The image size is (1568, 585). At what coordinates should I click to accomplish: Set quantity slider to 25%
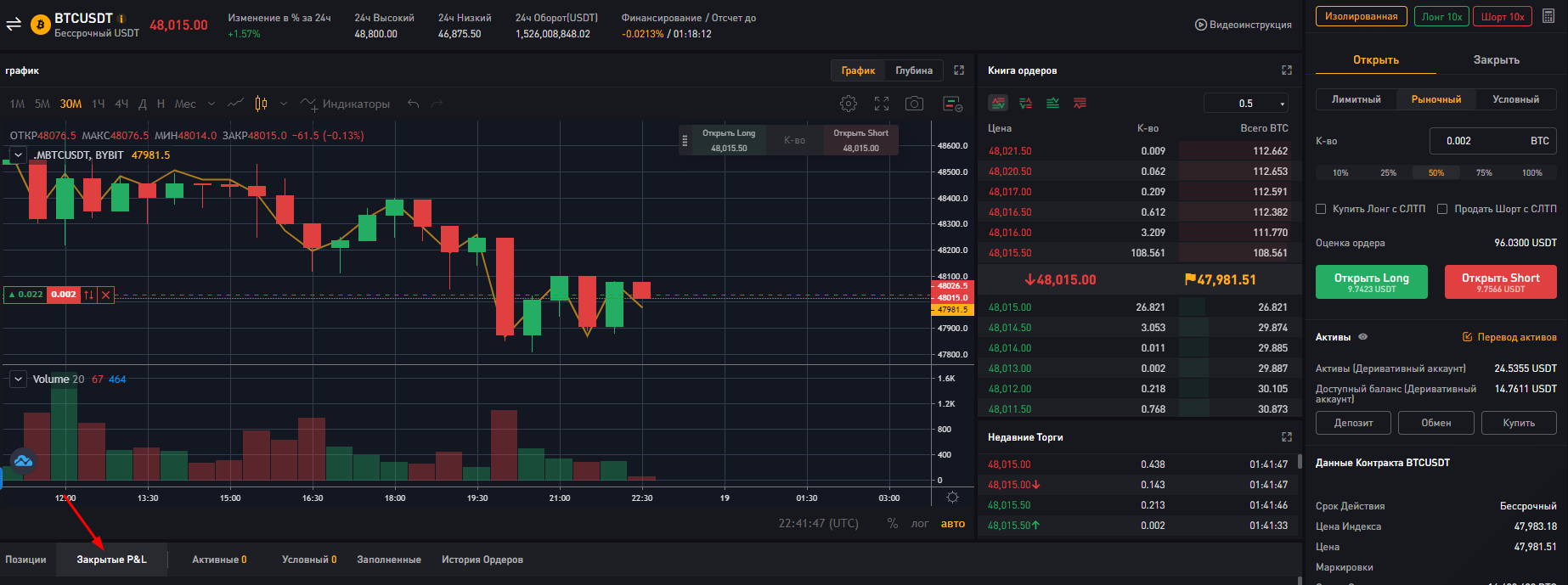[x=1388, y=172]
